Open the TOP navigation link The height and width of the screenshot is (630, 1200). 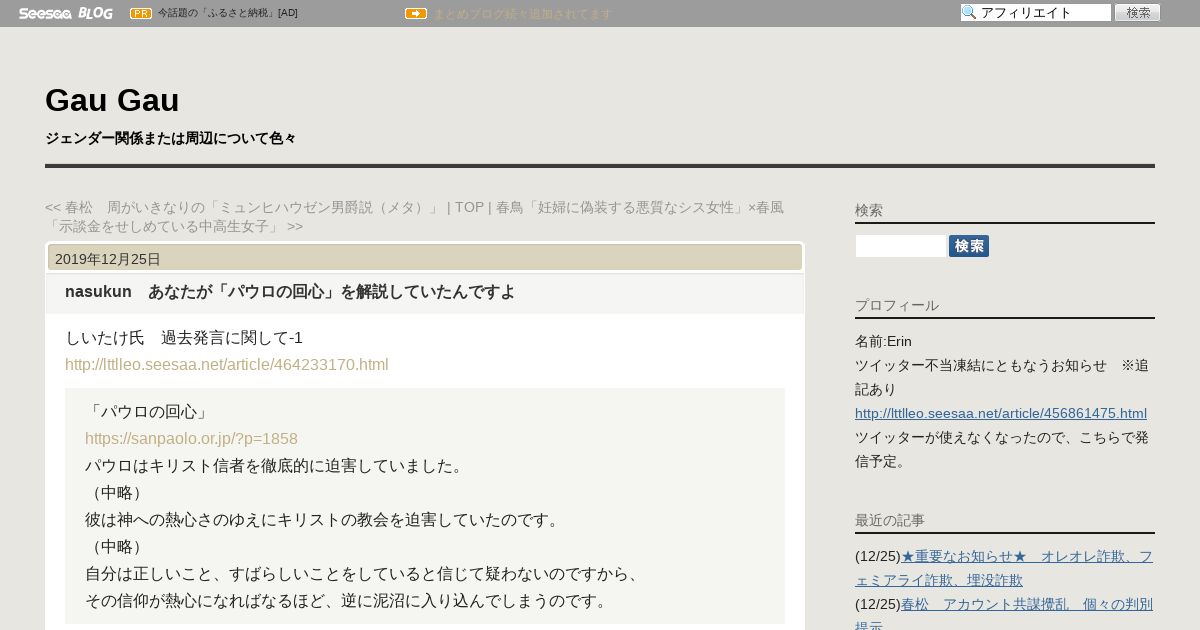click(x=469, y=207)
